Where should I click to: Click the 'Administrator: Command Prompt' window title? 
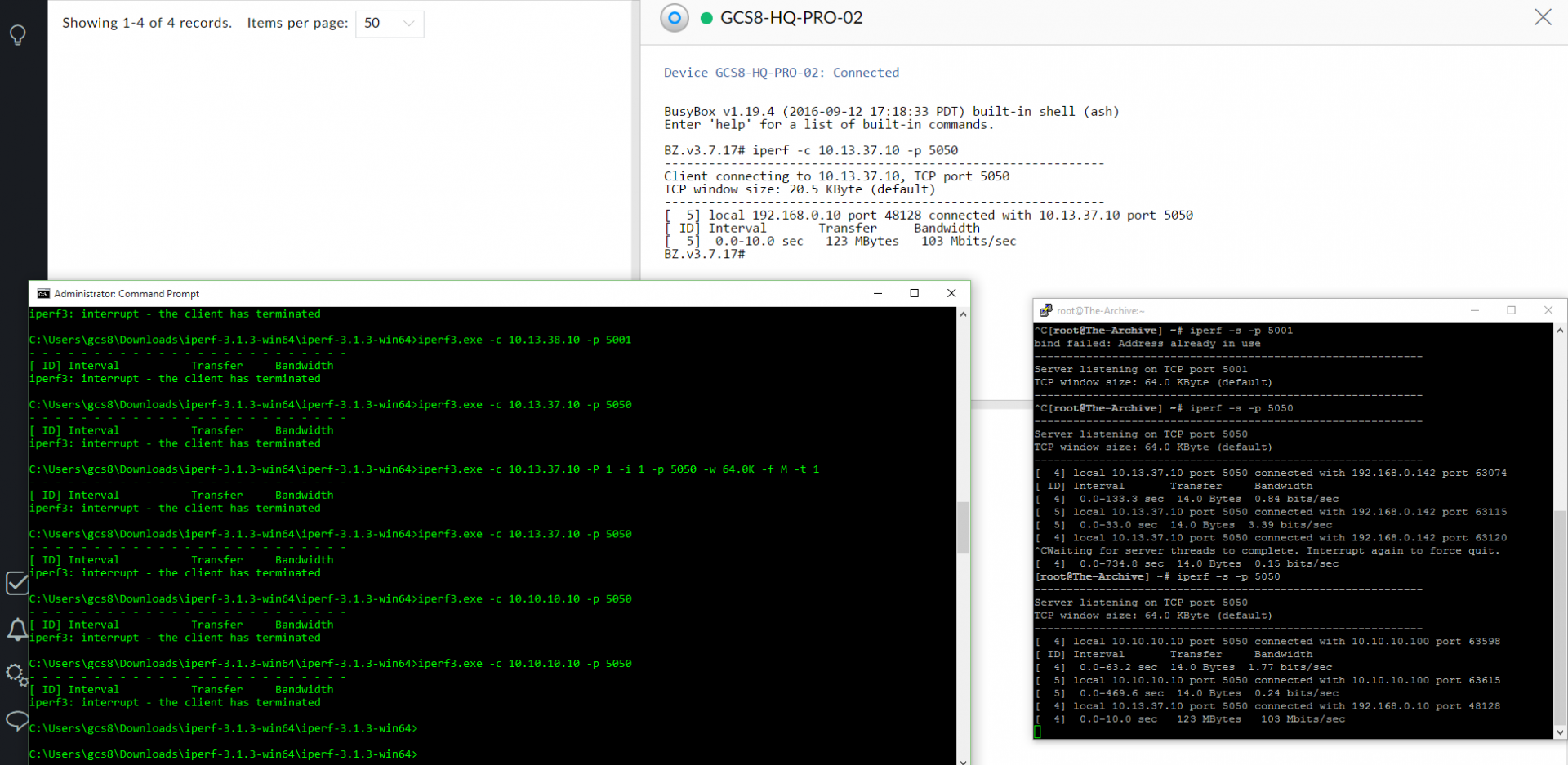click(127, 294)
